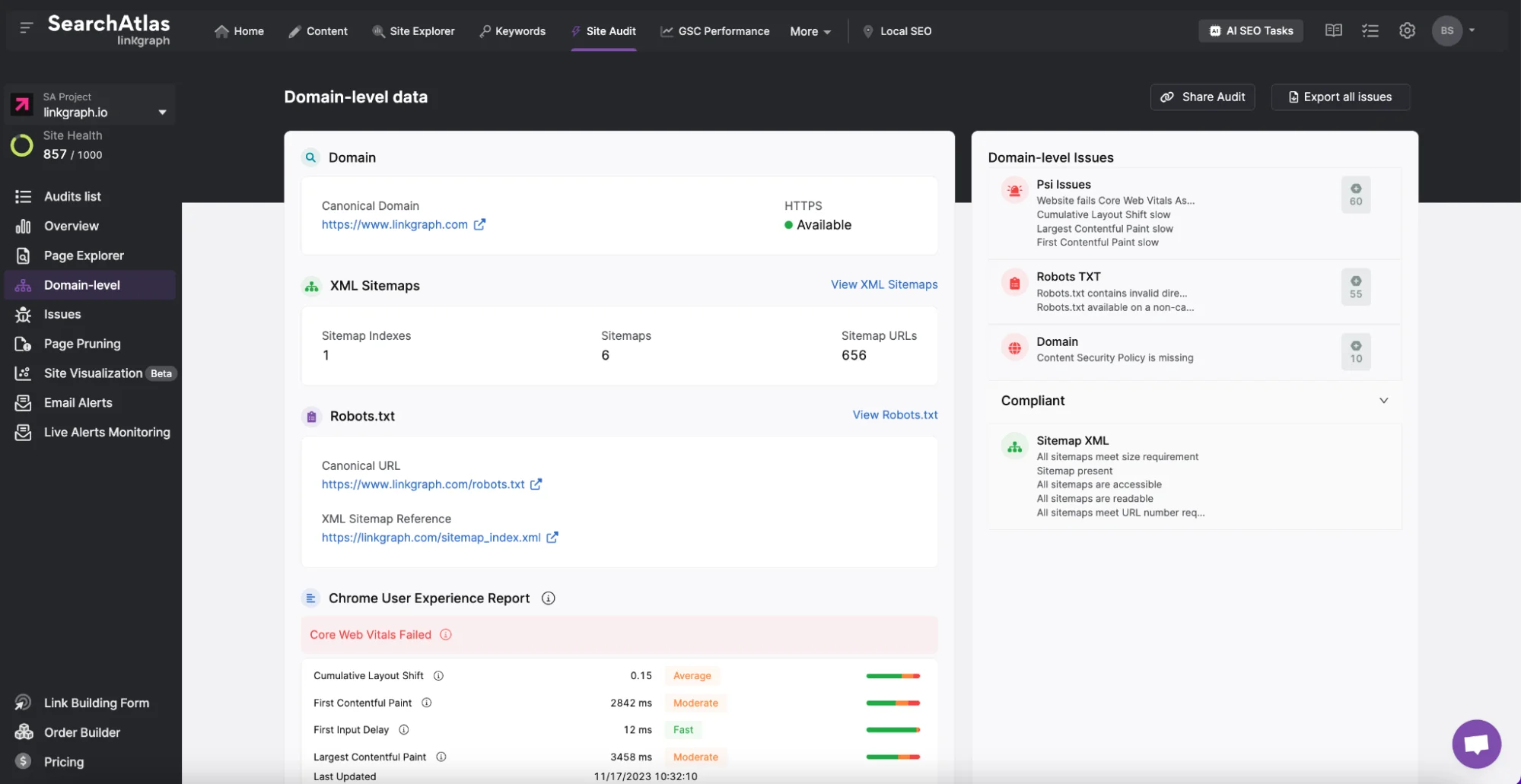
Task: Open Page Explorer in sidebar
Action: coord(90,256)
